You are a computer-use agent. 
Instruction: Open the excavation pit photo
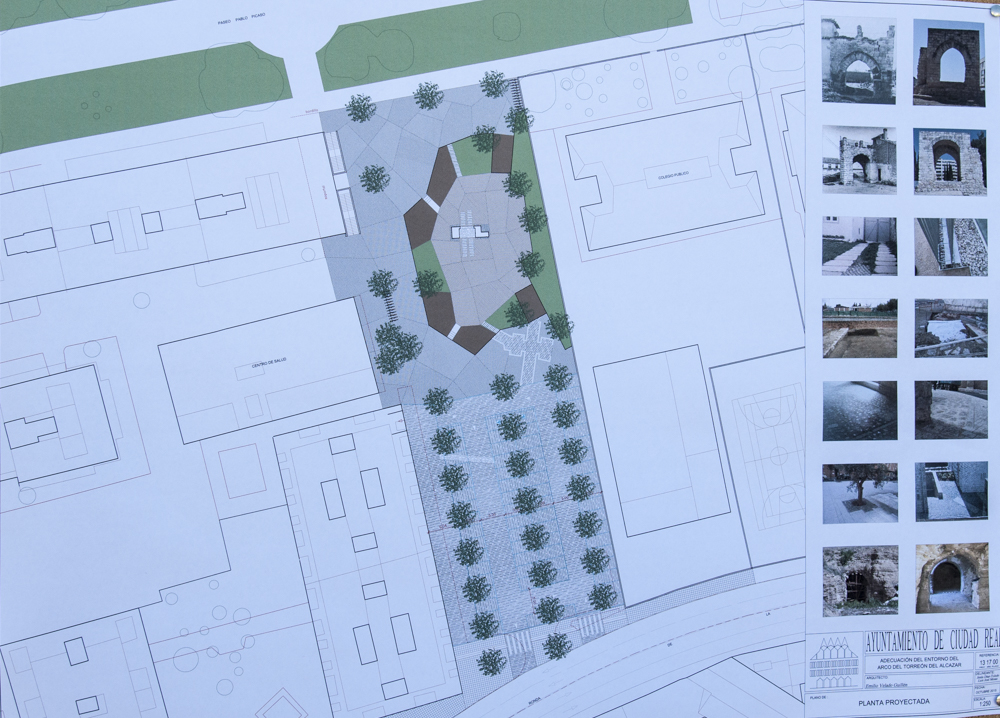(859, 328)
